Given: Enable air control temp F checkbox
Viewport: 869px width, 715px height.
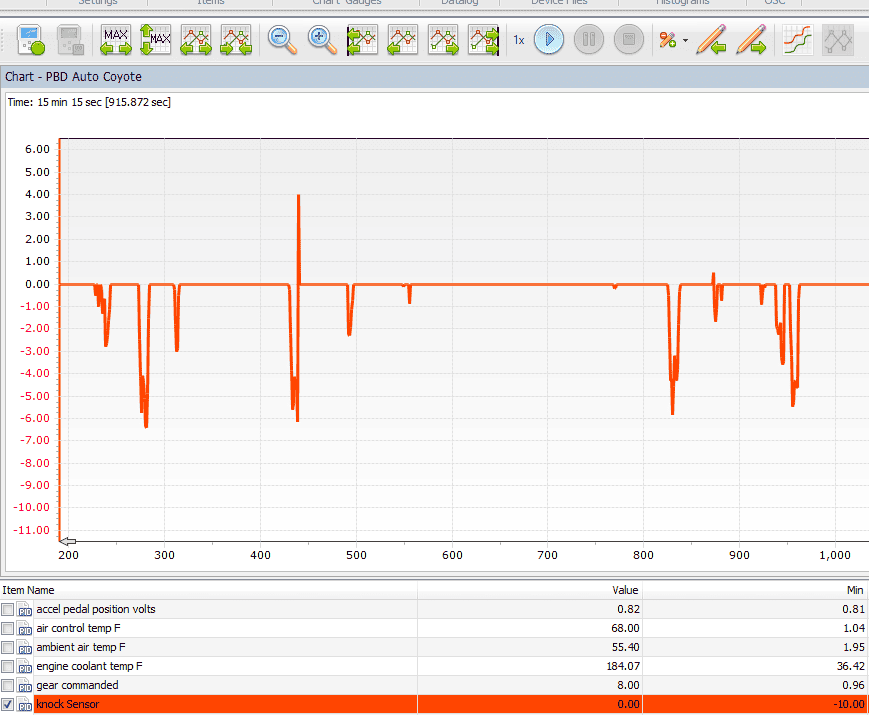Looking at the screenshot, I should (x=7, y=629).
